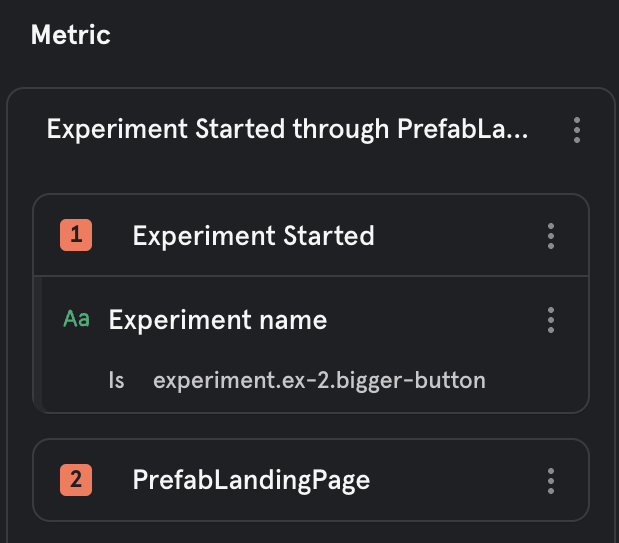Open the Experiment name filter's three-dot menu
619x543 pixels.
point(551,320)
